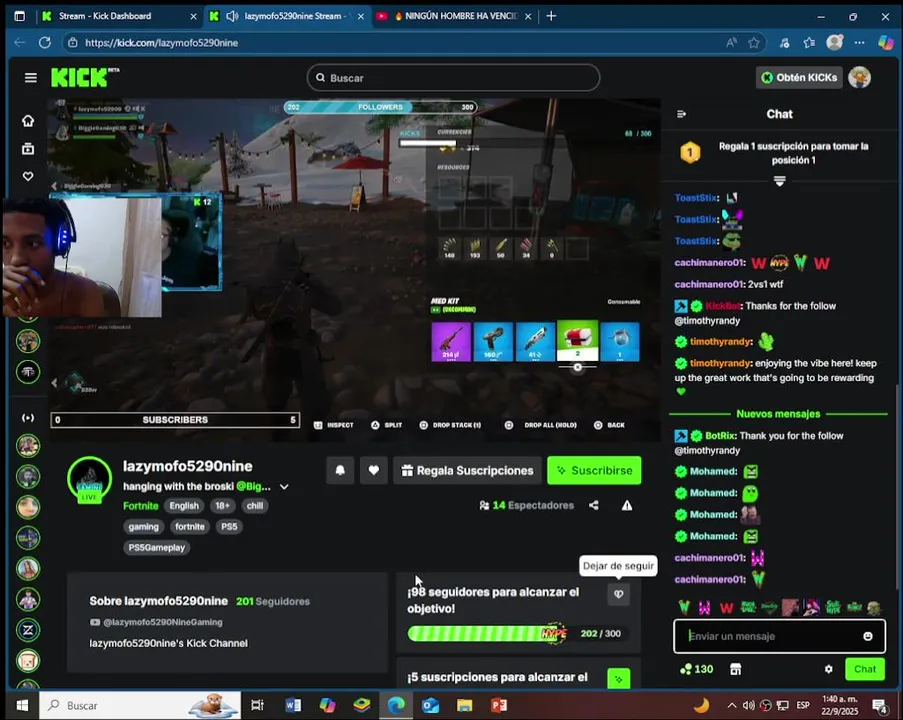The image size is (903, 720).
Task: Open Word from taskbar
Action: click(x=293, y=705)
